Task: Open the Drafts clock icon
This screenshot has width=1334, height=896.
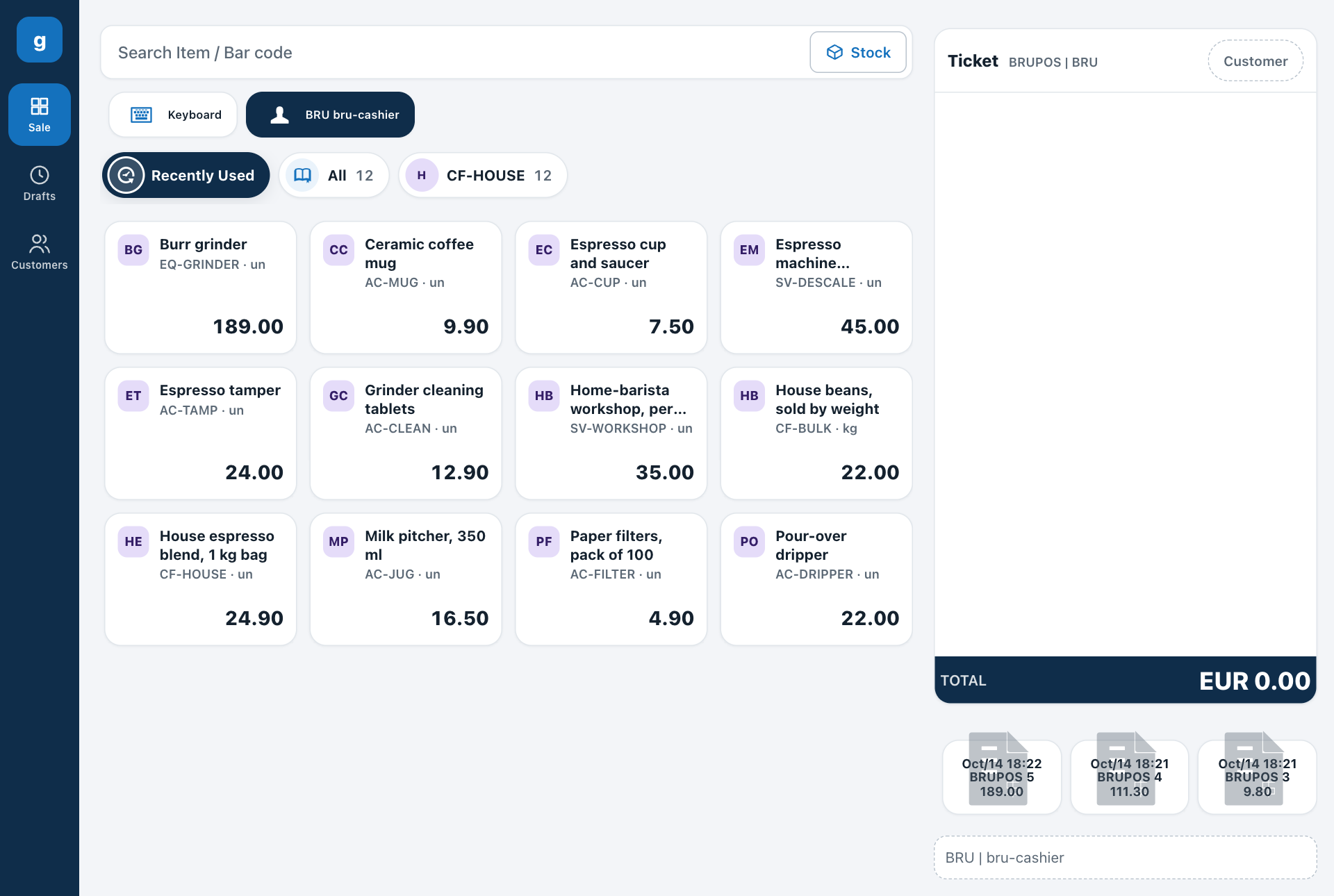Action: point(40,175)
